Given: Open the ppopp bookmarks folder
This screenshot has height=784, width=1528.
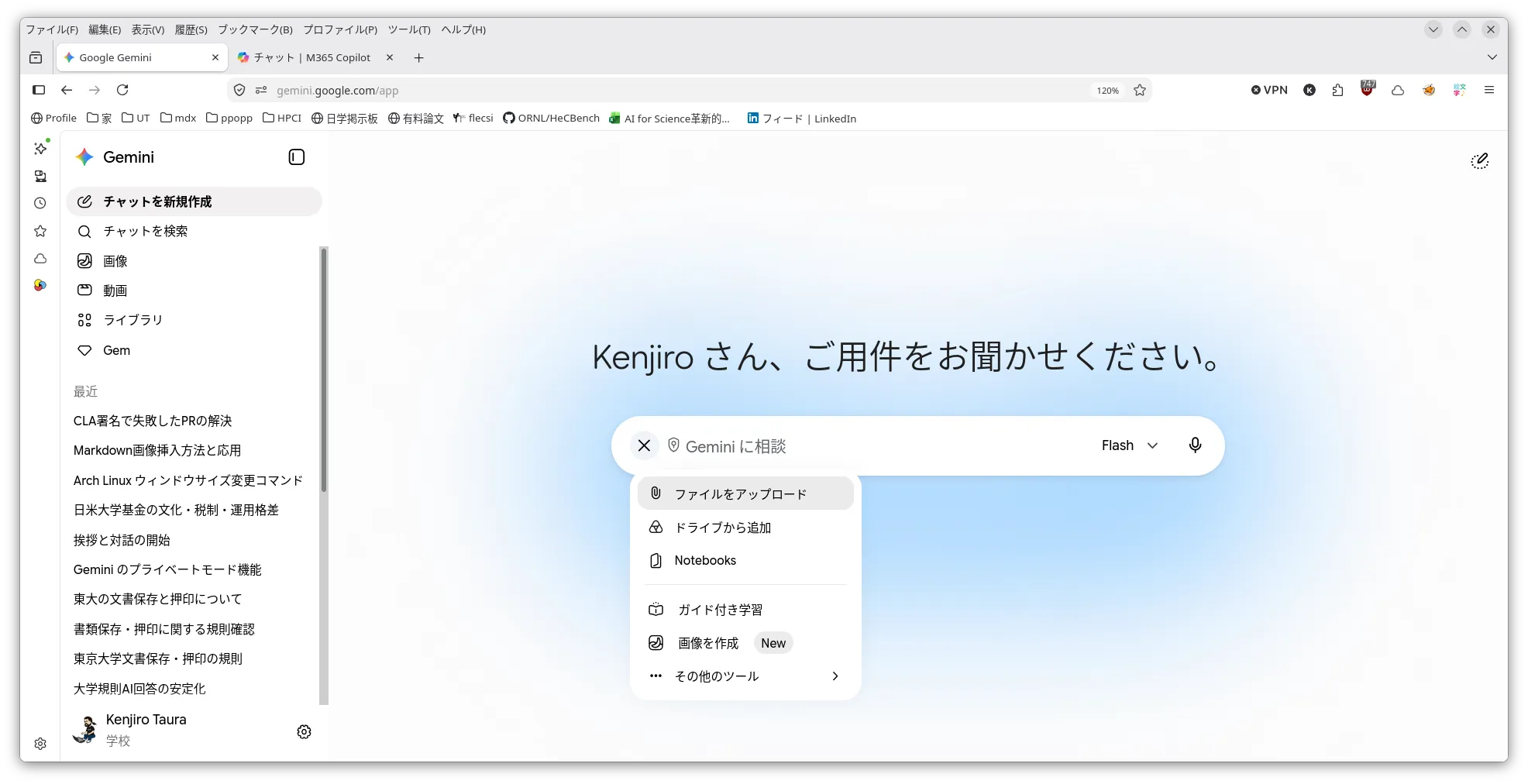Looking at the screenshot, I should tap(229, 118).
